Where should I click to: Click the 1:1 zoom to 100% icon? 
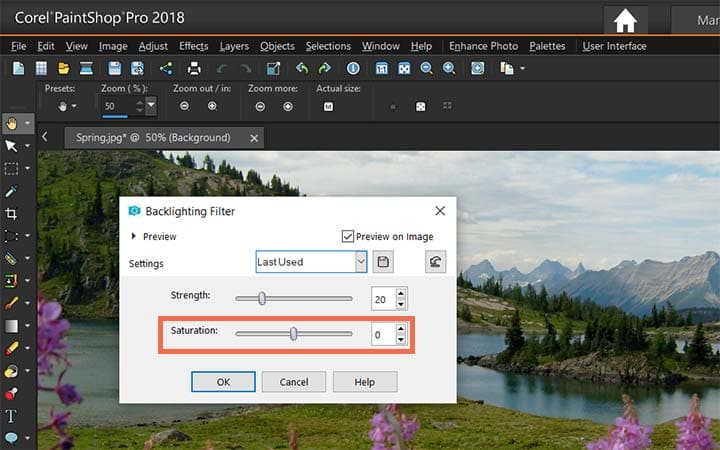pyautogui.click(x=382, y=68)
